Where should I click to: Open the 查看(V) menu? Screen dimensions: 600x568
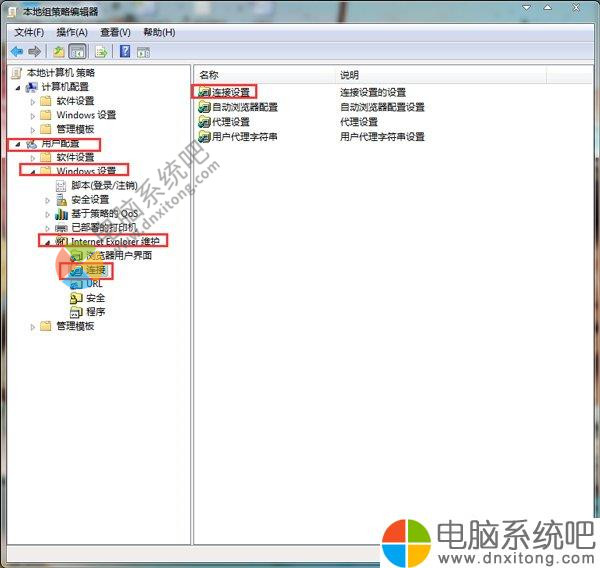pyautogui.click(x=115, y=32)
